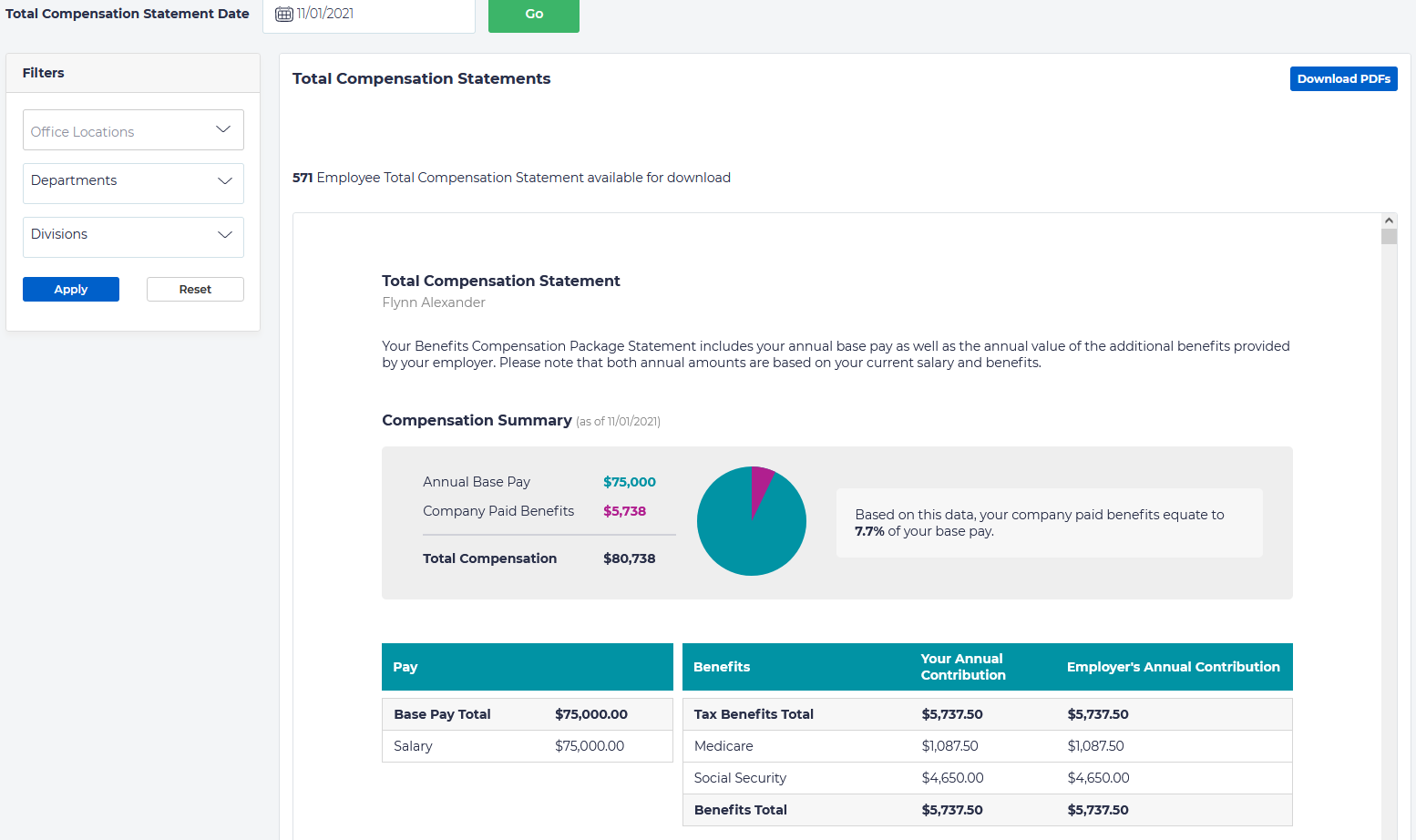Viewport: 1416px width, 840px height.
Task: Click the Annual Base Pay amount $75,000
Action: [x=630, y=481]
